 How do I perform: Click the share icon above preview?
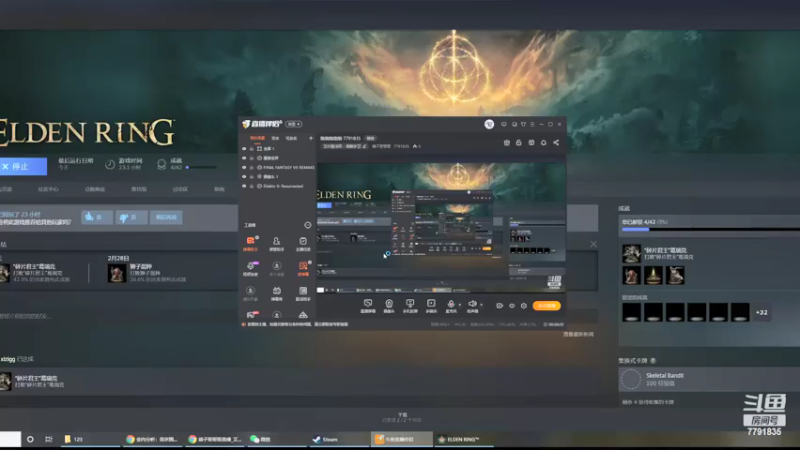click(x=556, y=143)
